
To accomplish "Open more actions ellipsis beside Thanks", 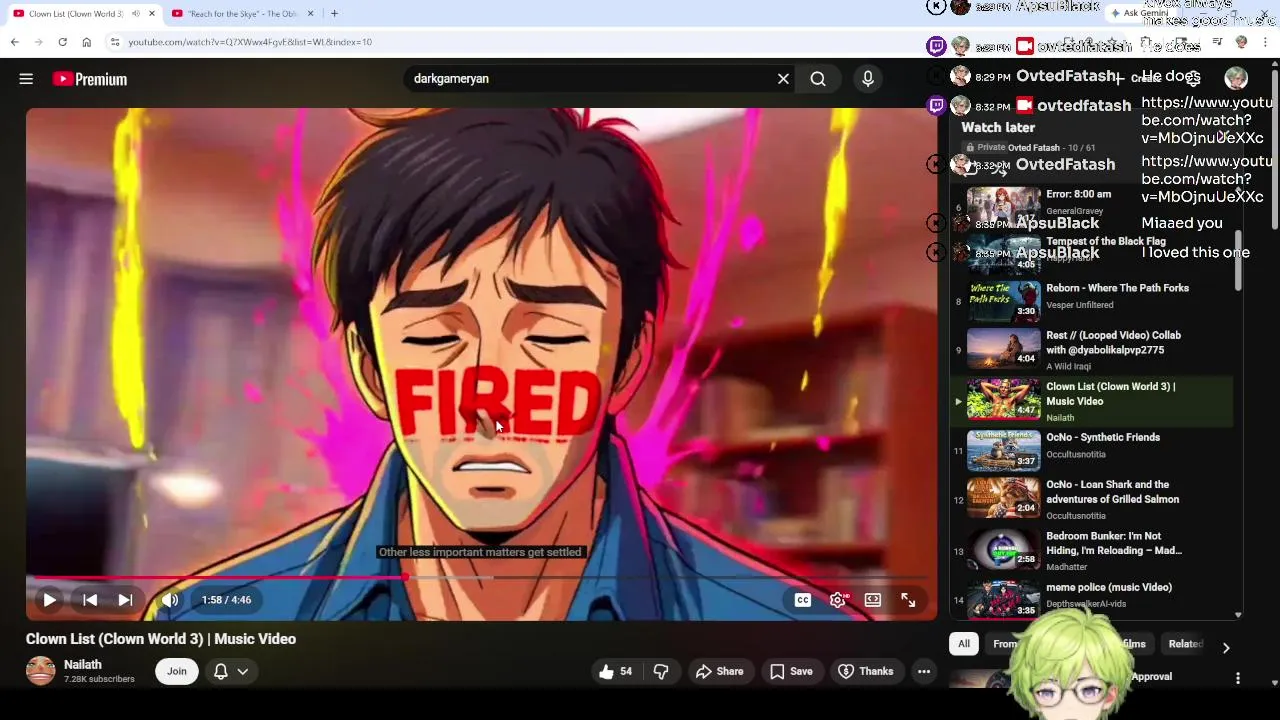I will pos(924,671).
